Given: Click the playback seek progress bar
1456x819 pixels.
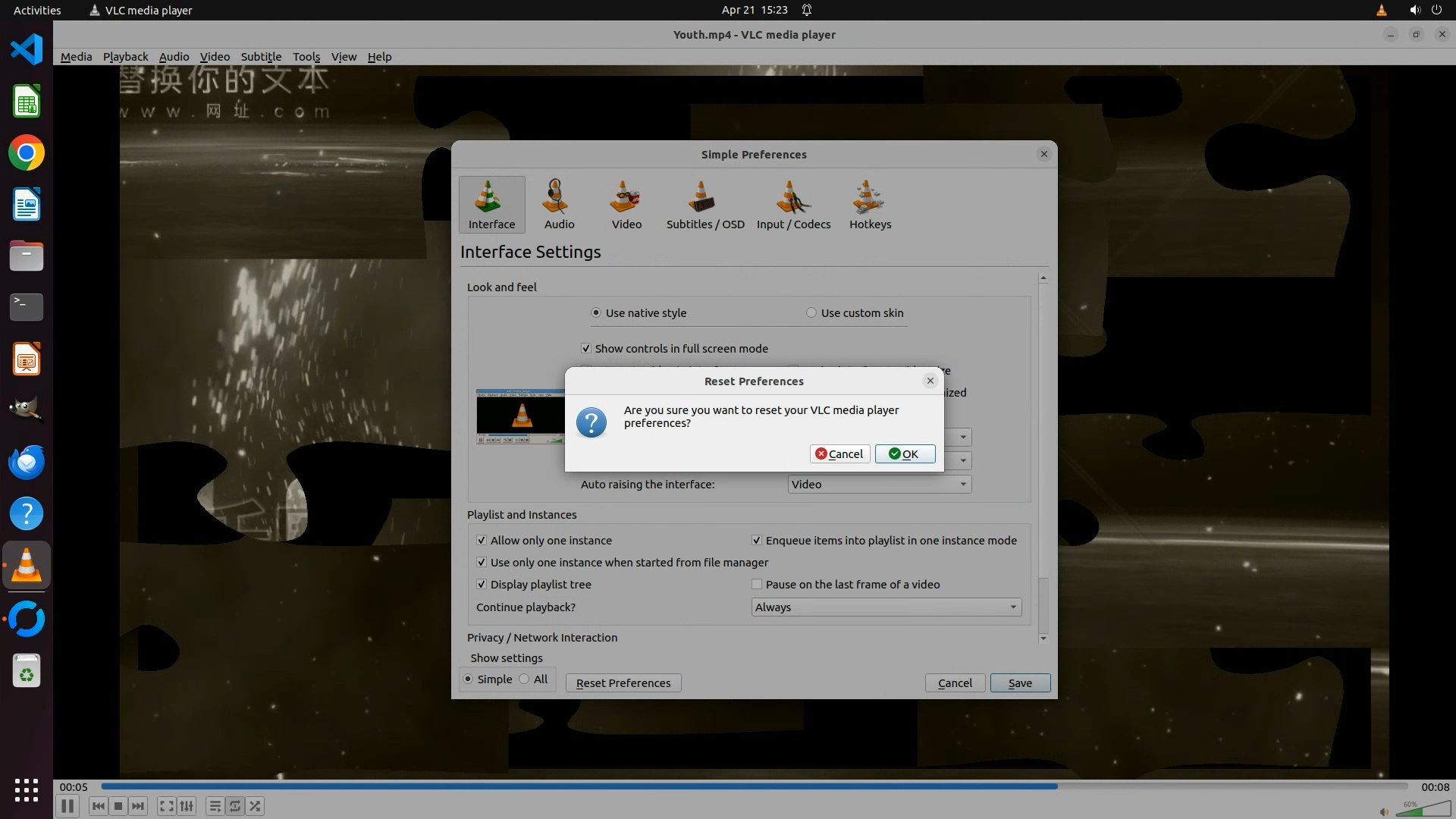Looking at the screenshot, I should coord(754,786).
